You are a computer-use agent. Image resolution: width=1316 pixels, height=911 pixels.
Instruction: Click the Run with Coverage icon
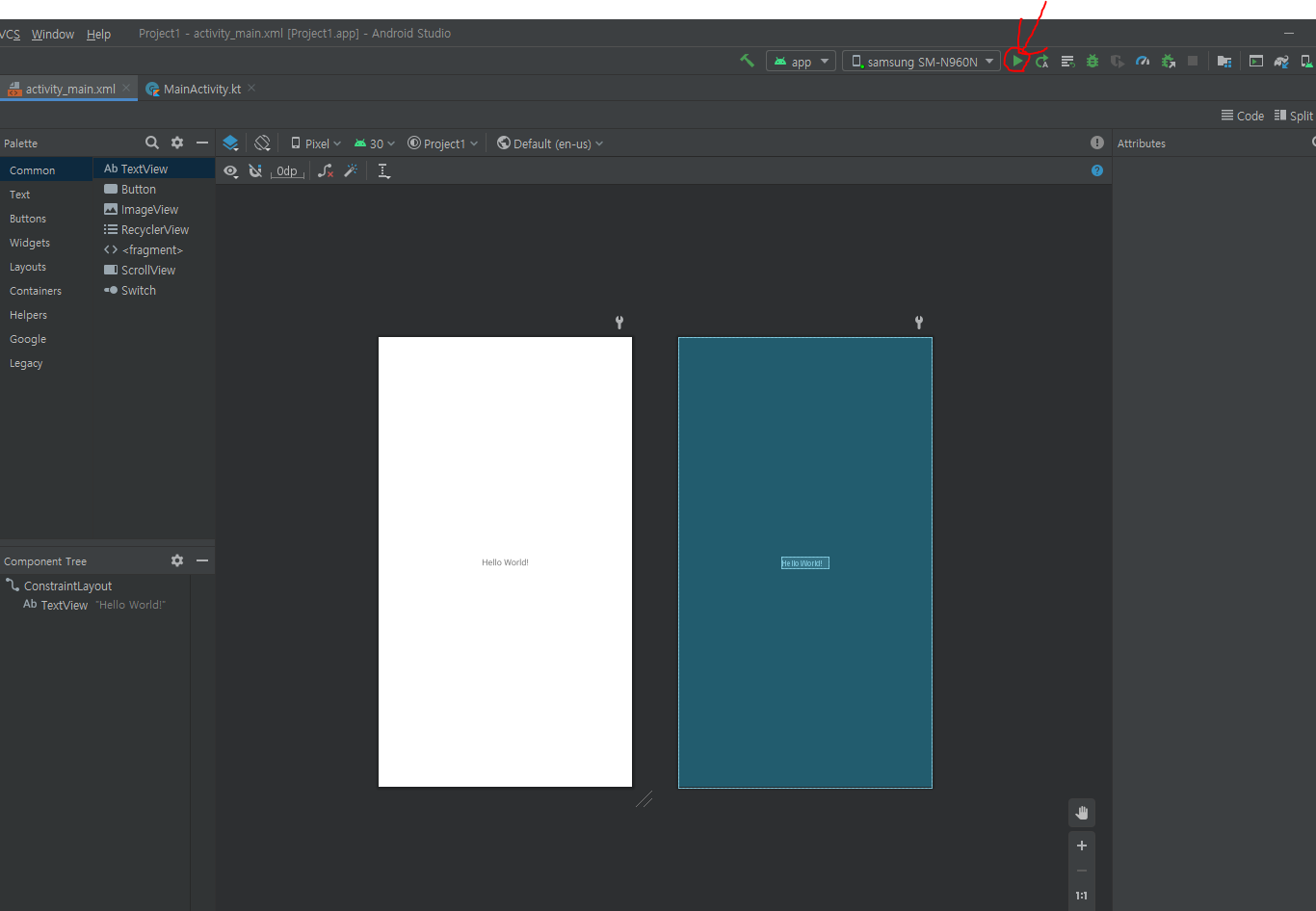1118,61
